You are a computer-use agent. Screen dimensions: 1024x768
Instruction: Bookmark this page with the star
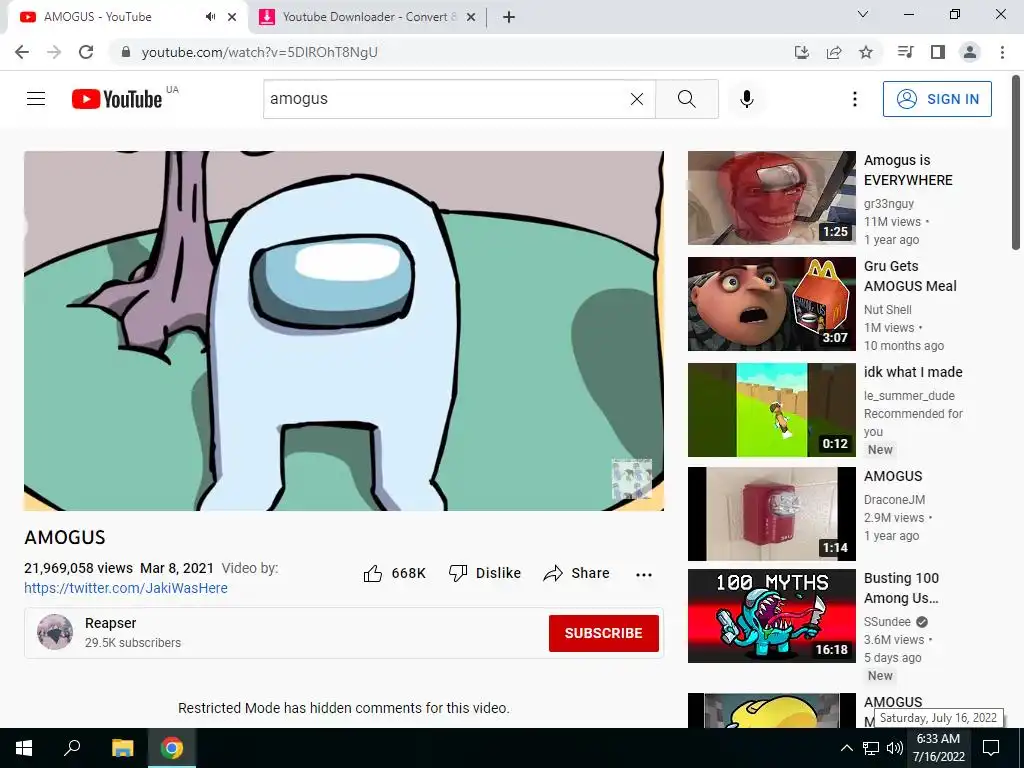pos(866,52)
